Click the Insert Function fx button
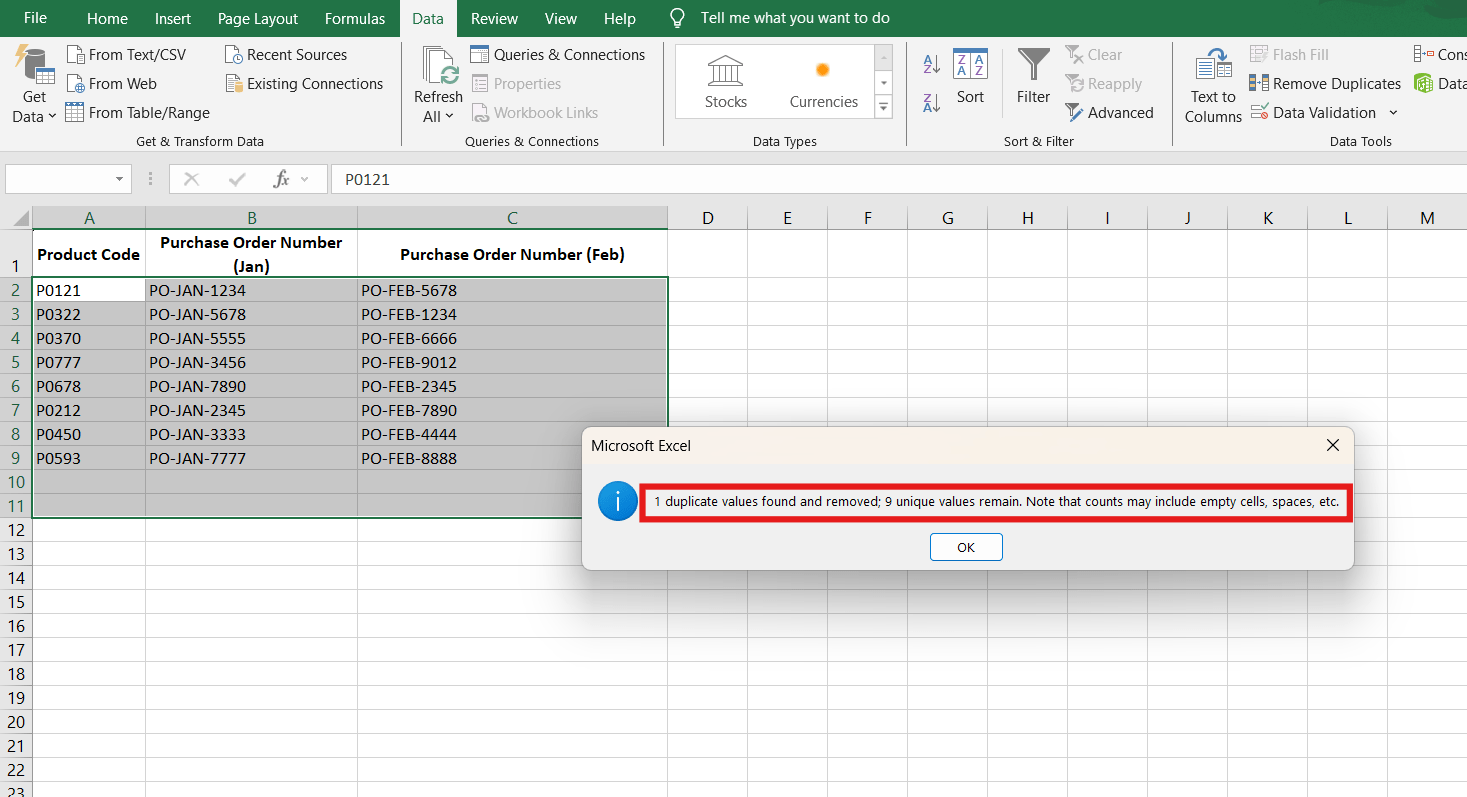 (x=282, y=180)
